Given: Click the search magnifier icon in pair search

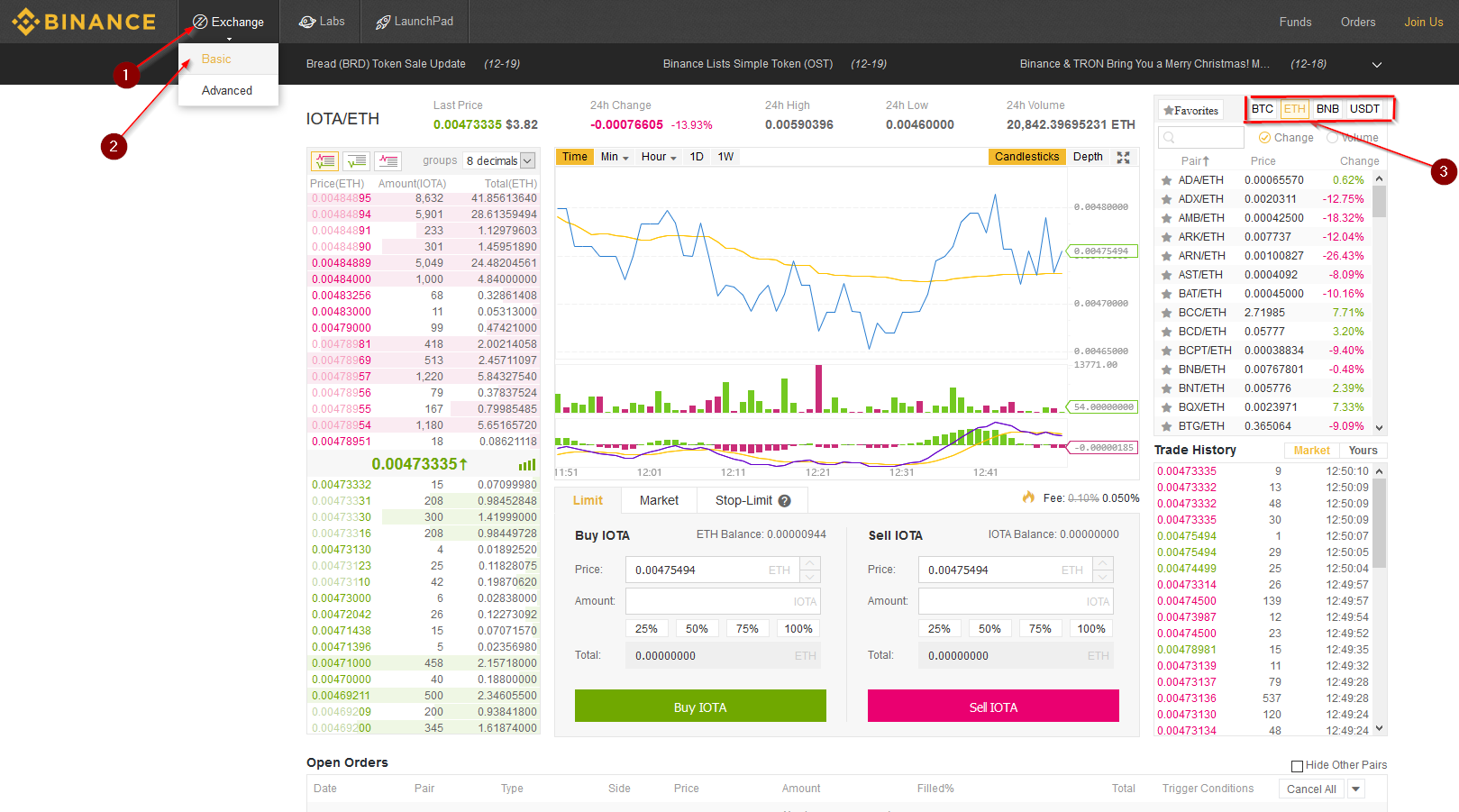Looking at the screenshot, I should tap(1169, 138).
